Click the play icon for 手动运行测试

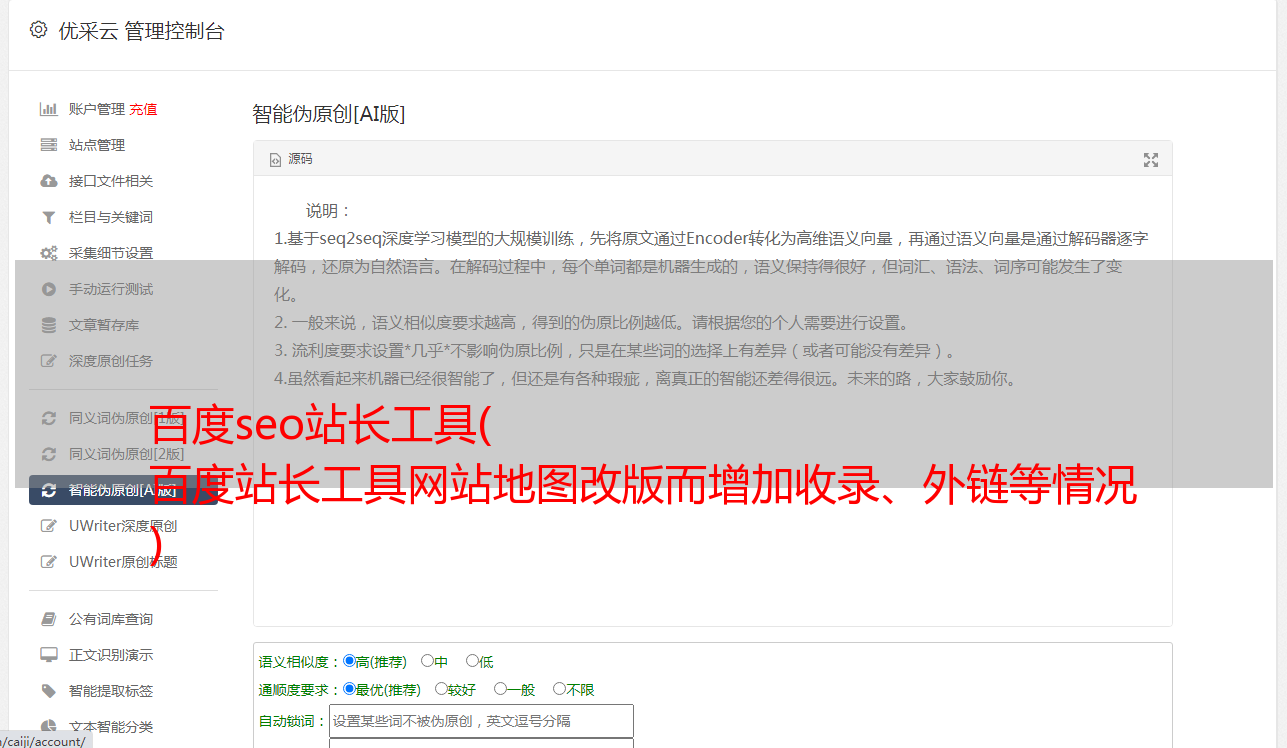point(48,289)
